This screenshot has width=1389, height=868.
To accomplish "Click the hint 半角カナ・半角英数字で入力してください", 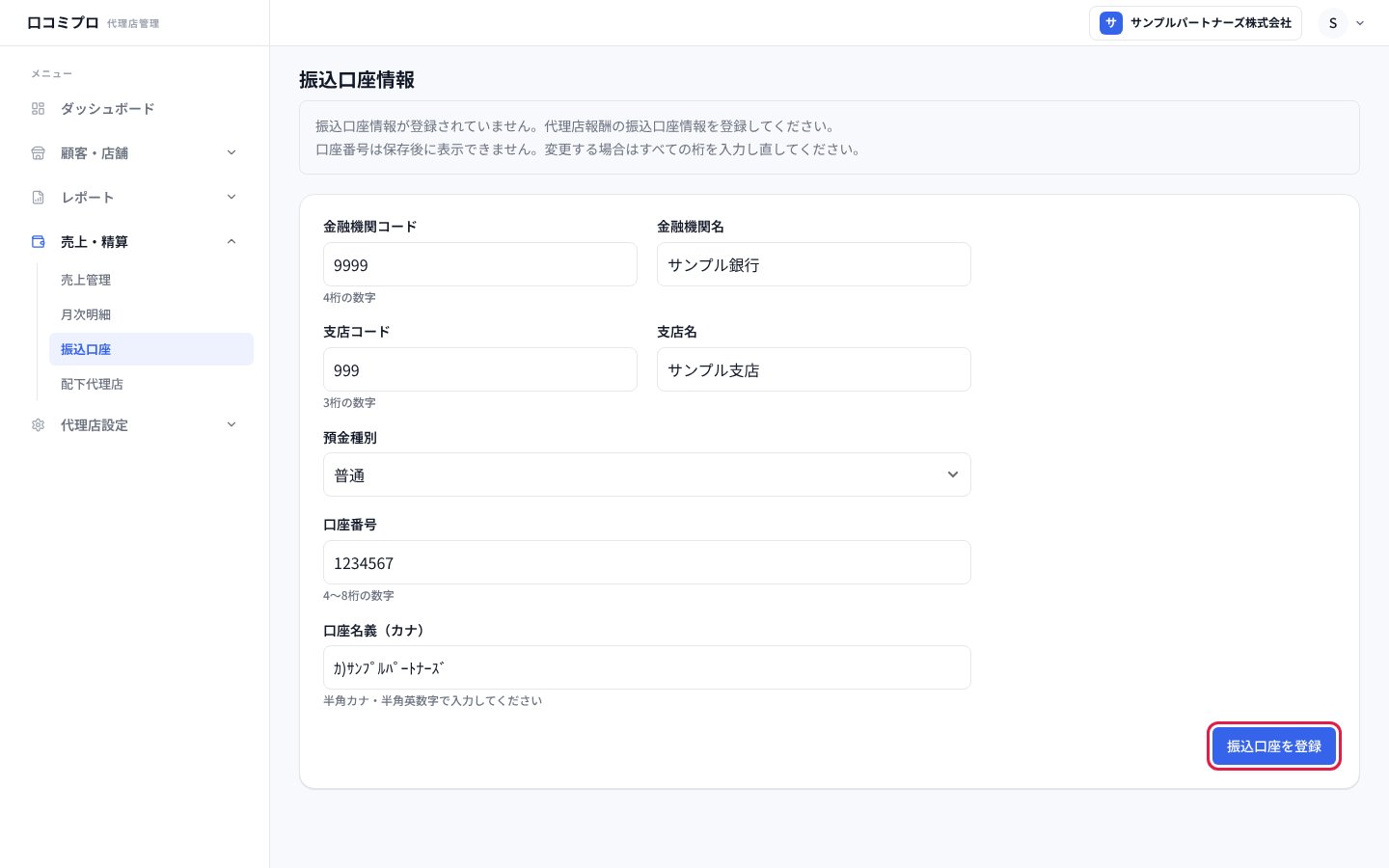I will pyautogui.click(x=433, y=701).
